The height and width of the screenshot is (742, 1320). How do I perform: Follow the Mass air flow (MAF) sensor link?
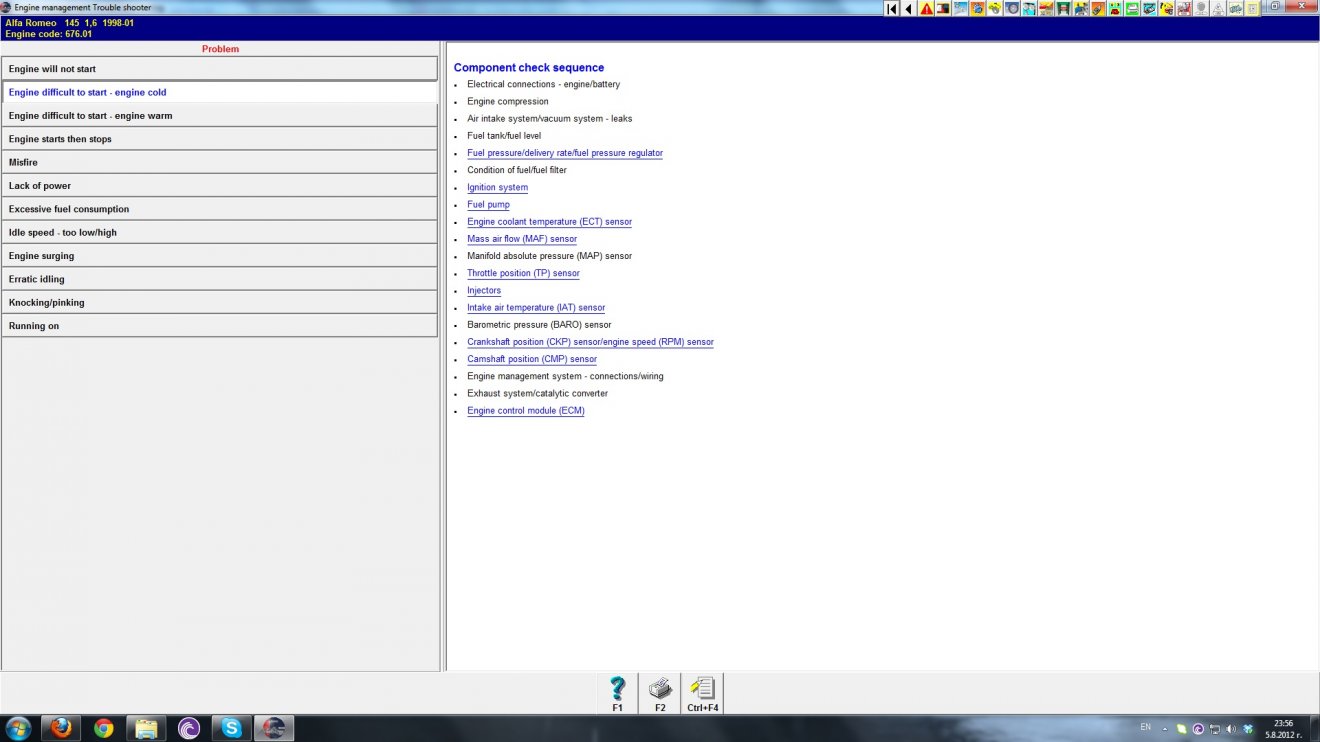(x=521, y=239)
